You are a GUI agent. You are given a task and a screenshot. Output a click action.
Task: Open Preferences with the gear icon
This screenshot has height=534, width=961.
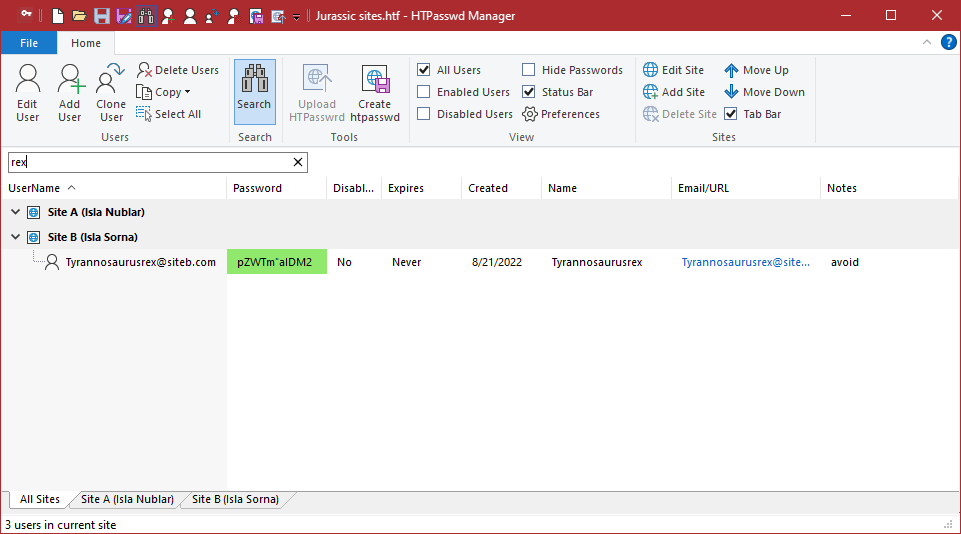[561, 114]
